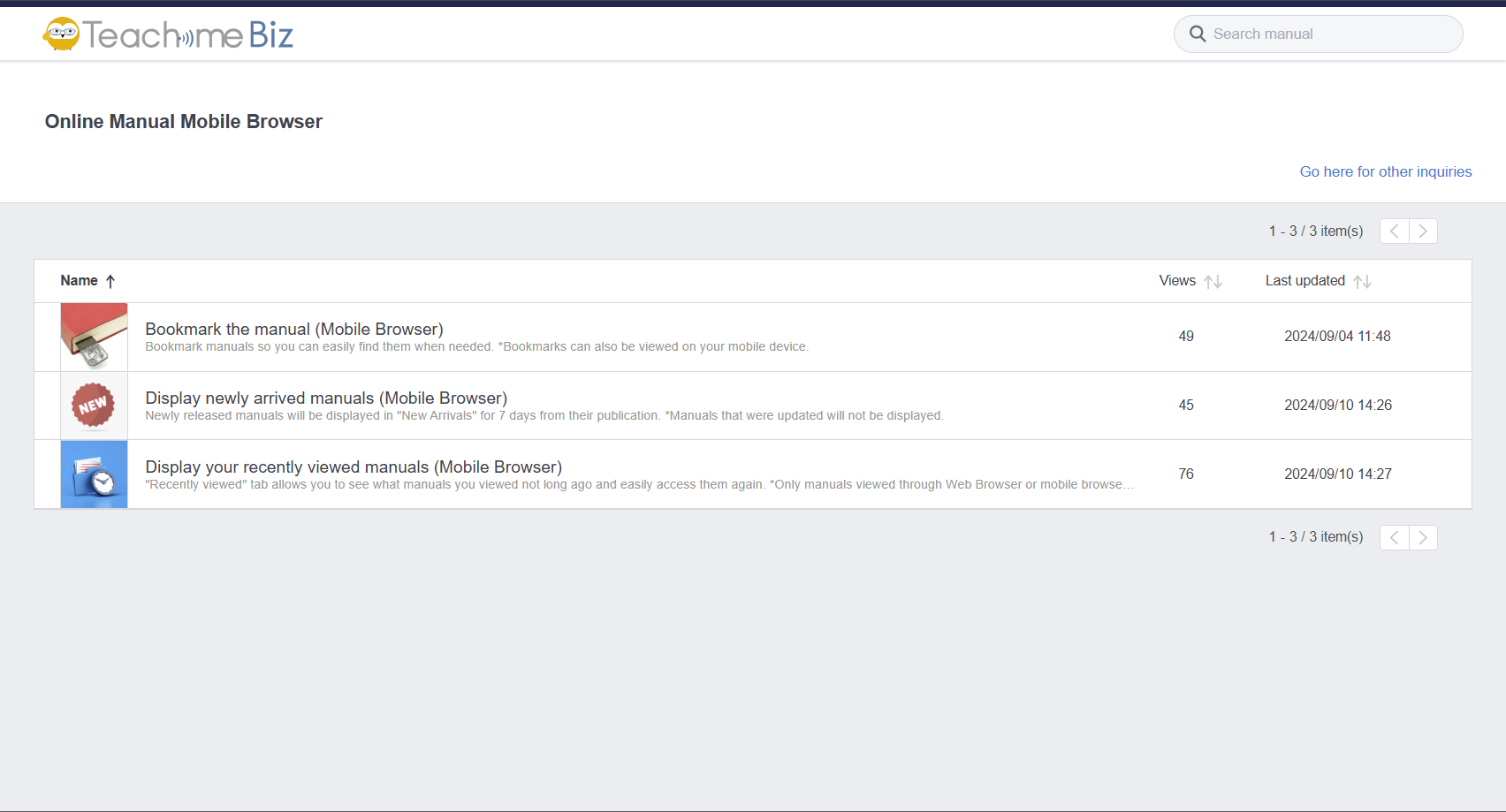Open the blue folder clock thumbnail
The width and height of the screenshot is (1506, 812).
tap(94, 474)
